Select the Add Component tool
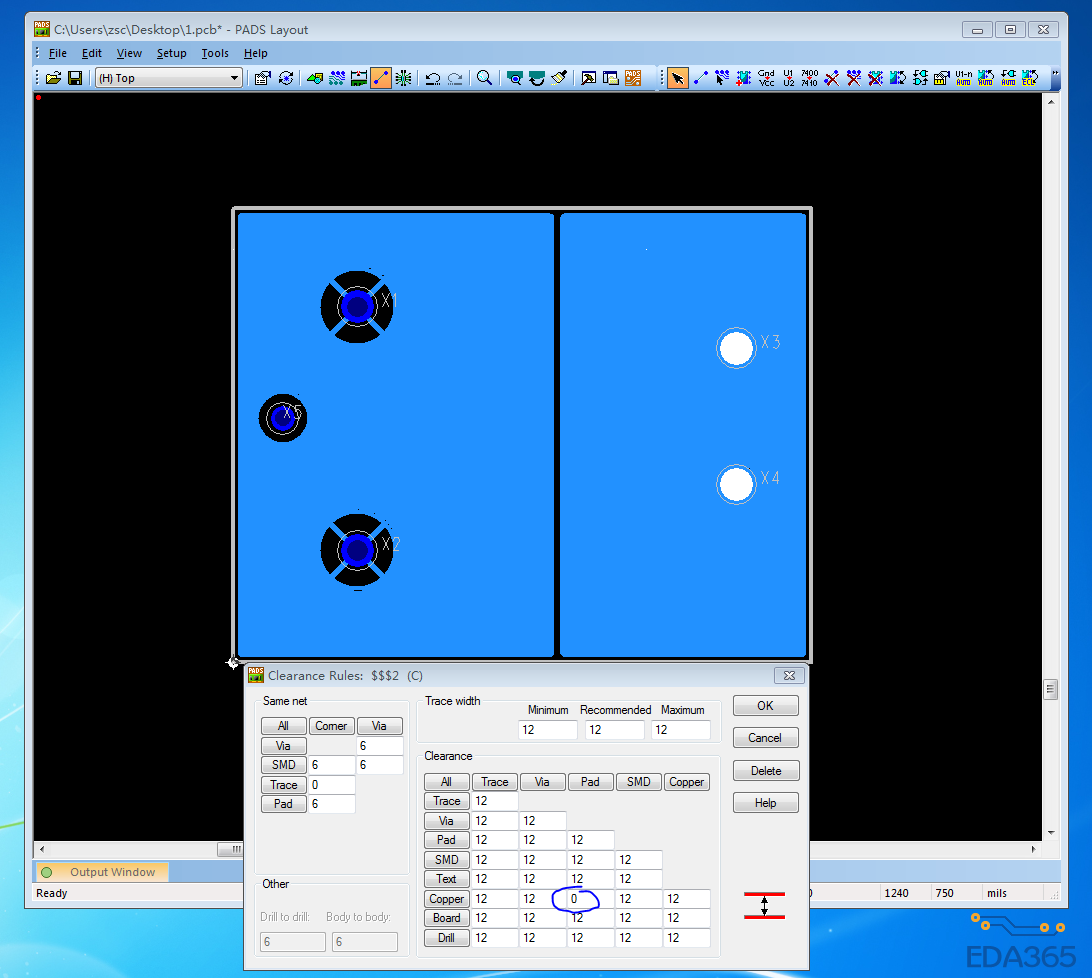 (x=744, y=78)
